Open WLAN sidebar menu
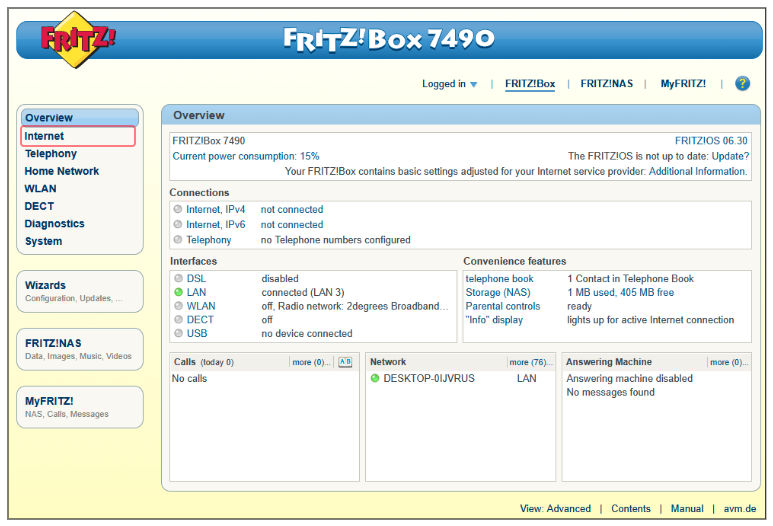 40,189
